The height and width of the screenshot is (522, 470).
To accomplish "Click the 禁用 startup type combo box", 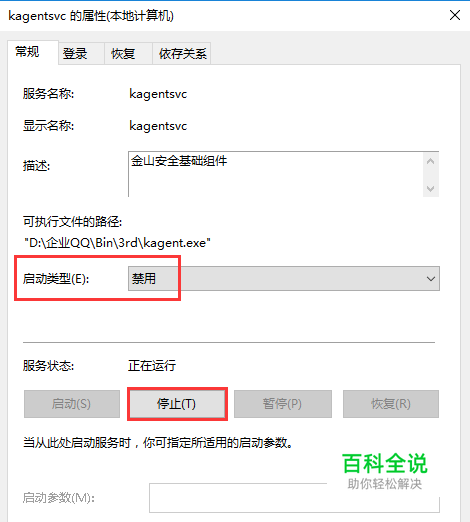I will pos(284,278).
